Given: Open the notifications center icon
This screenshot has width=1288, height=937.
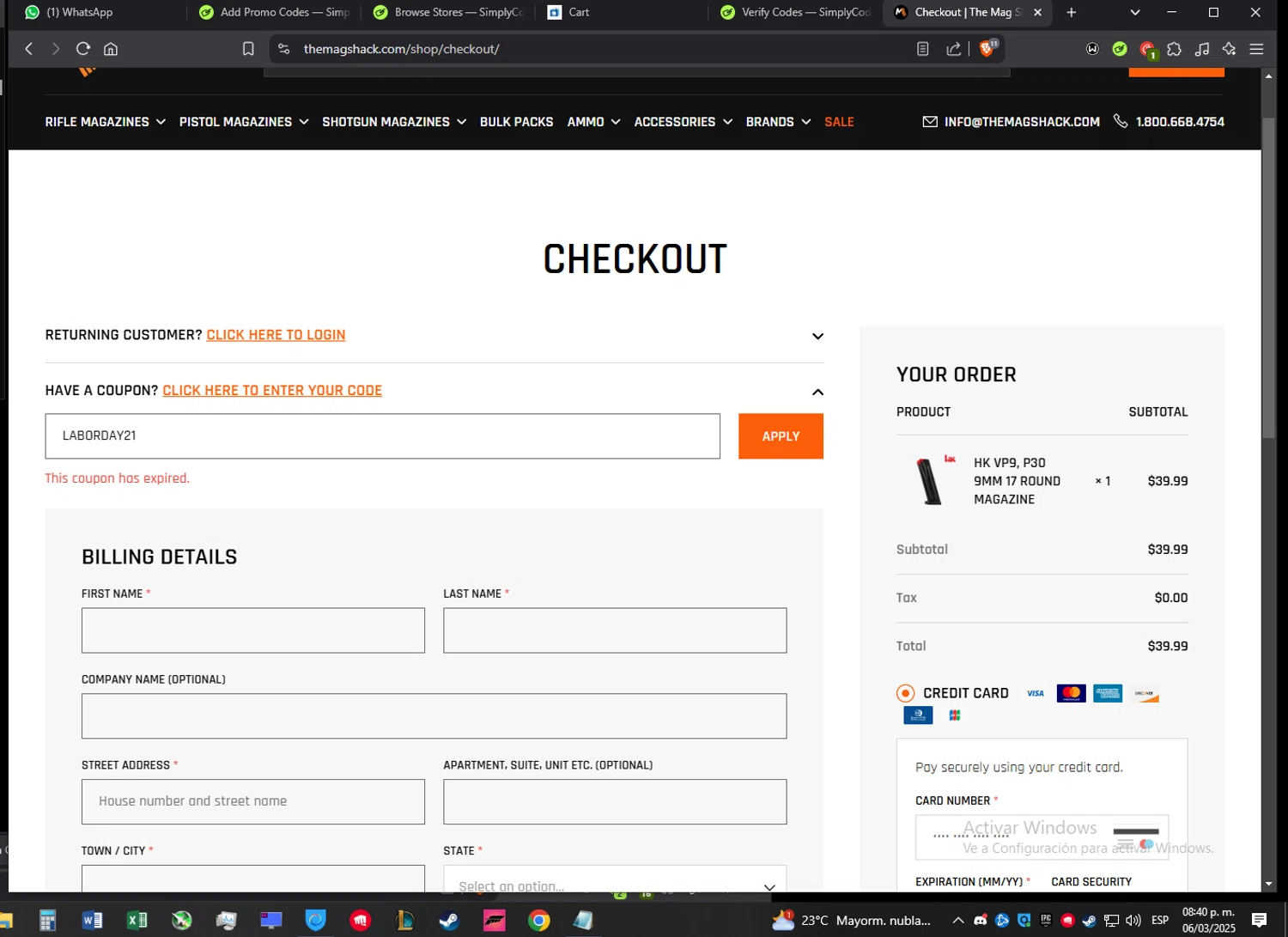Looking at the screenshot, I should point(1259,921).
